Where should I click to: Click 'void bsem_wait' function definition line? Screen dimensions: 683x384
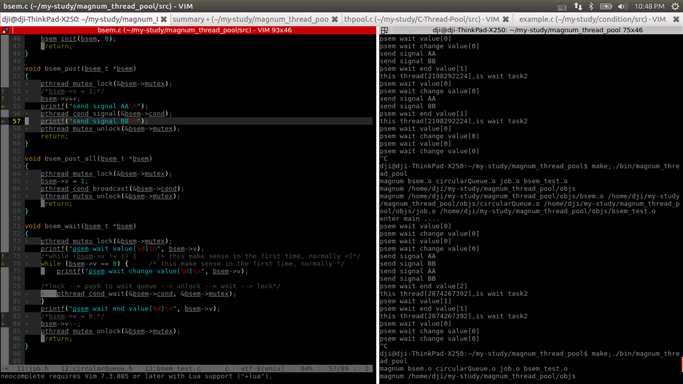[x=81, y=226]
